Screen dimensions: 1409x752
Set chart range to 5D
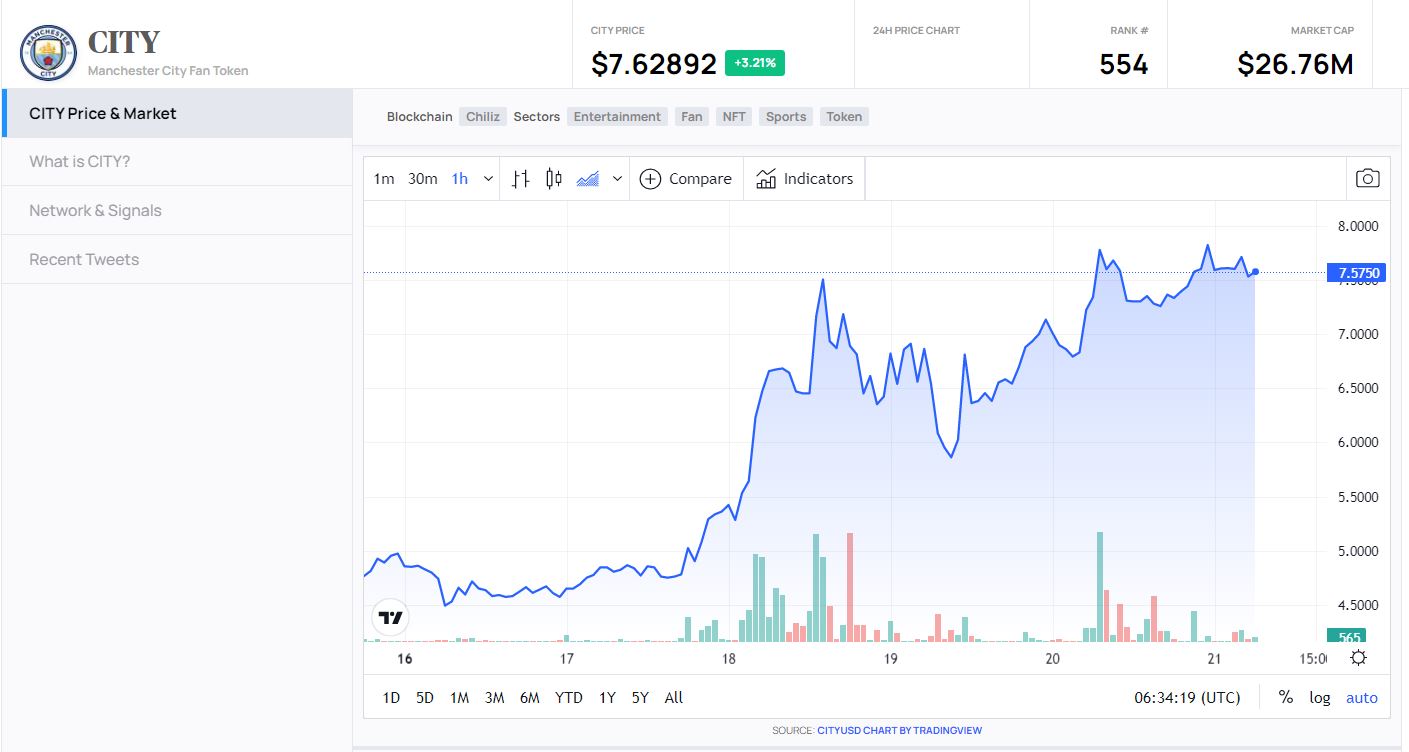(425, 698)
